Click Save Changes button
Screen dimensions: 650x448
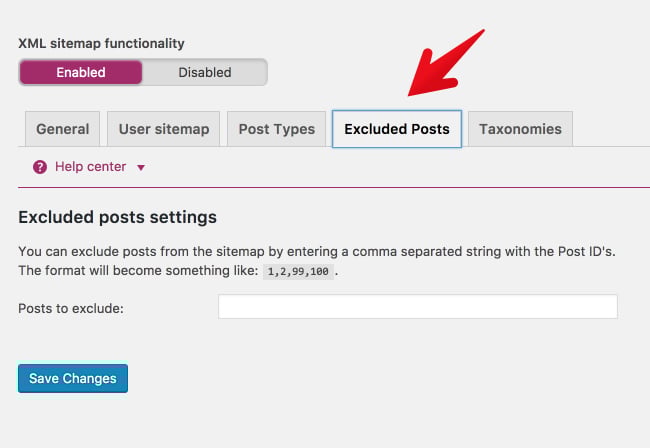pos(73,378)
